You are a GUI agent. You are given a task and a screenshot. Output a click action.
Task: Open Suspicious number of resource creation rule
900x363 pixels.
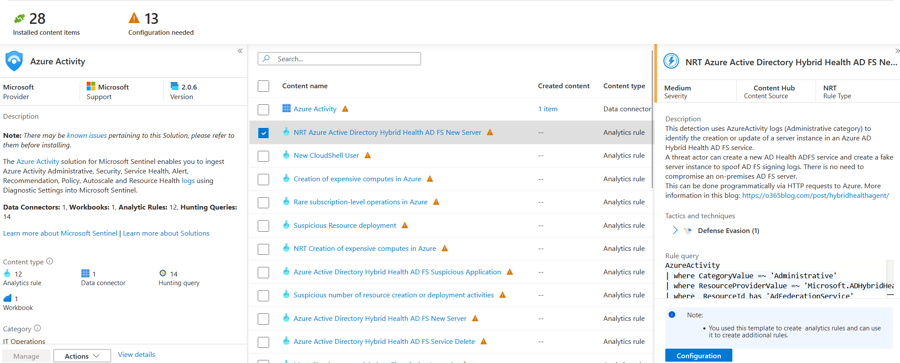[394, 295]
